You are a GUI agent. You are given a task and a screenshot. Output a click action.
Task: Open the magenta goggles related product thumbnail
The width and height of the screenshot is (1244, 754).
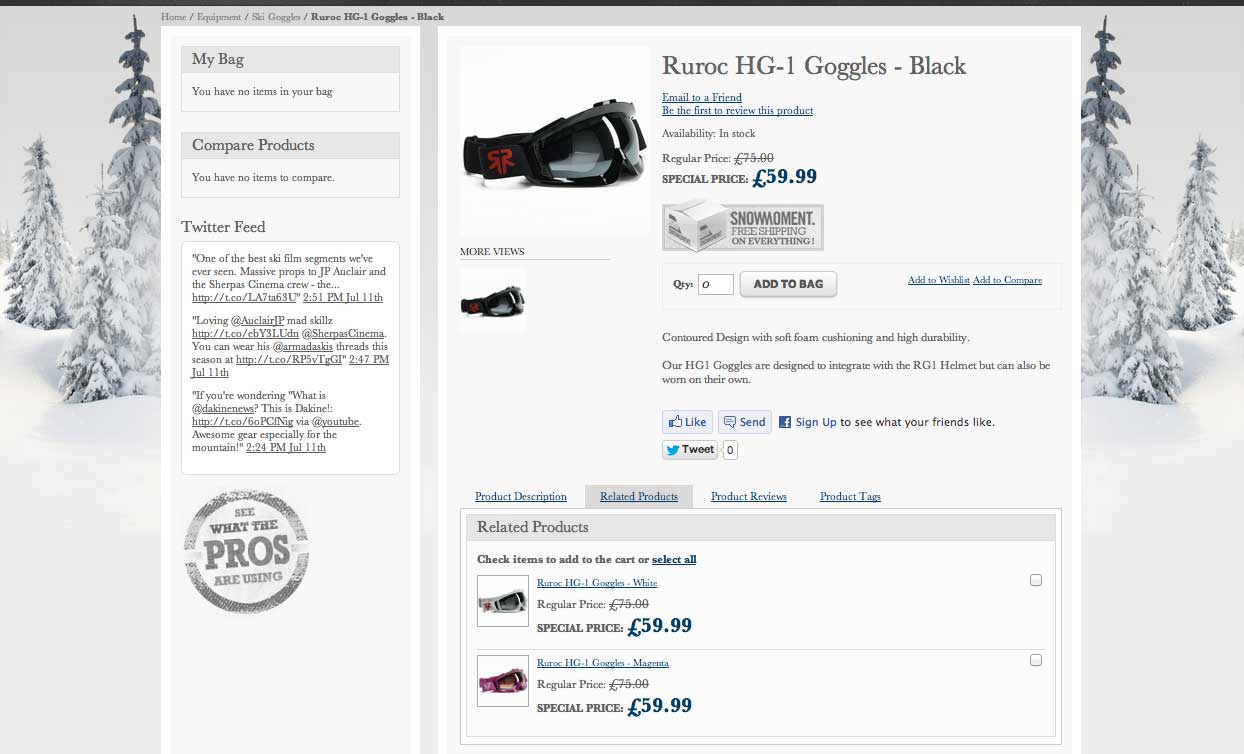point(502,681)
